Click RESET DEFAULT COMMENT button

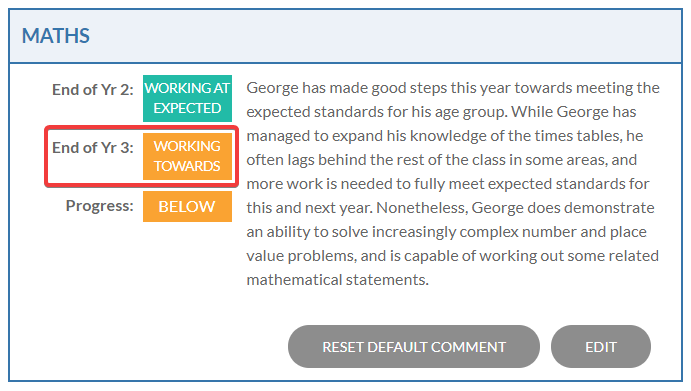414,346
